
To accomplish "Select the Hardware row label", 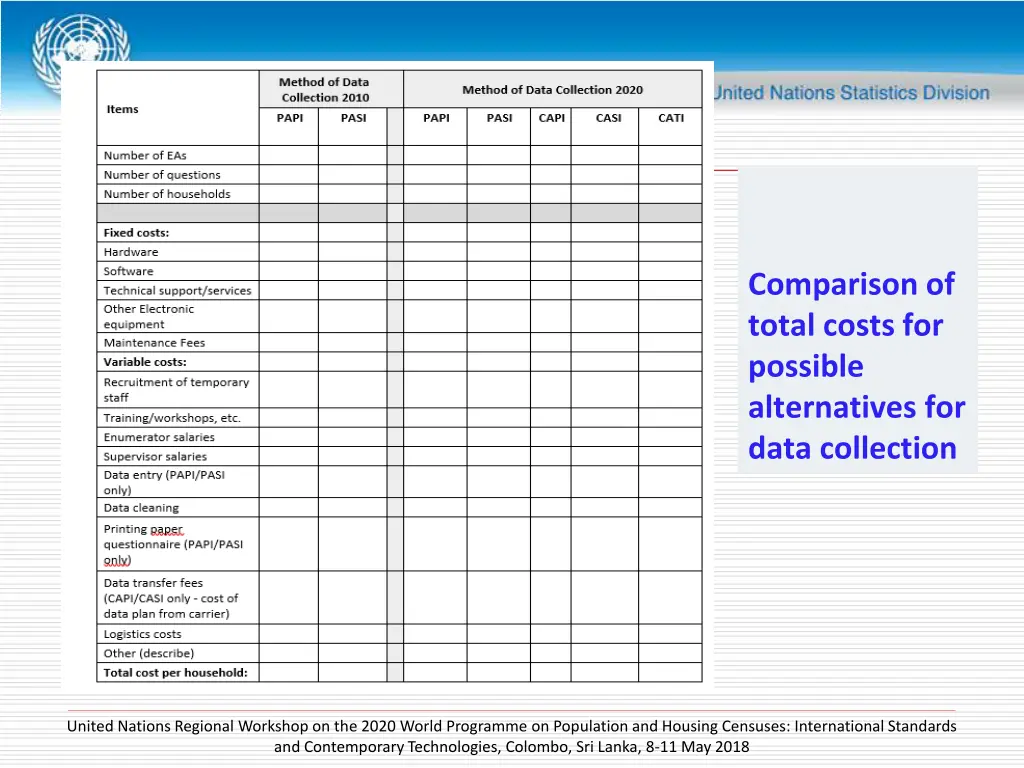I will pos(131,252).
